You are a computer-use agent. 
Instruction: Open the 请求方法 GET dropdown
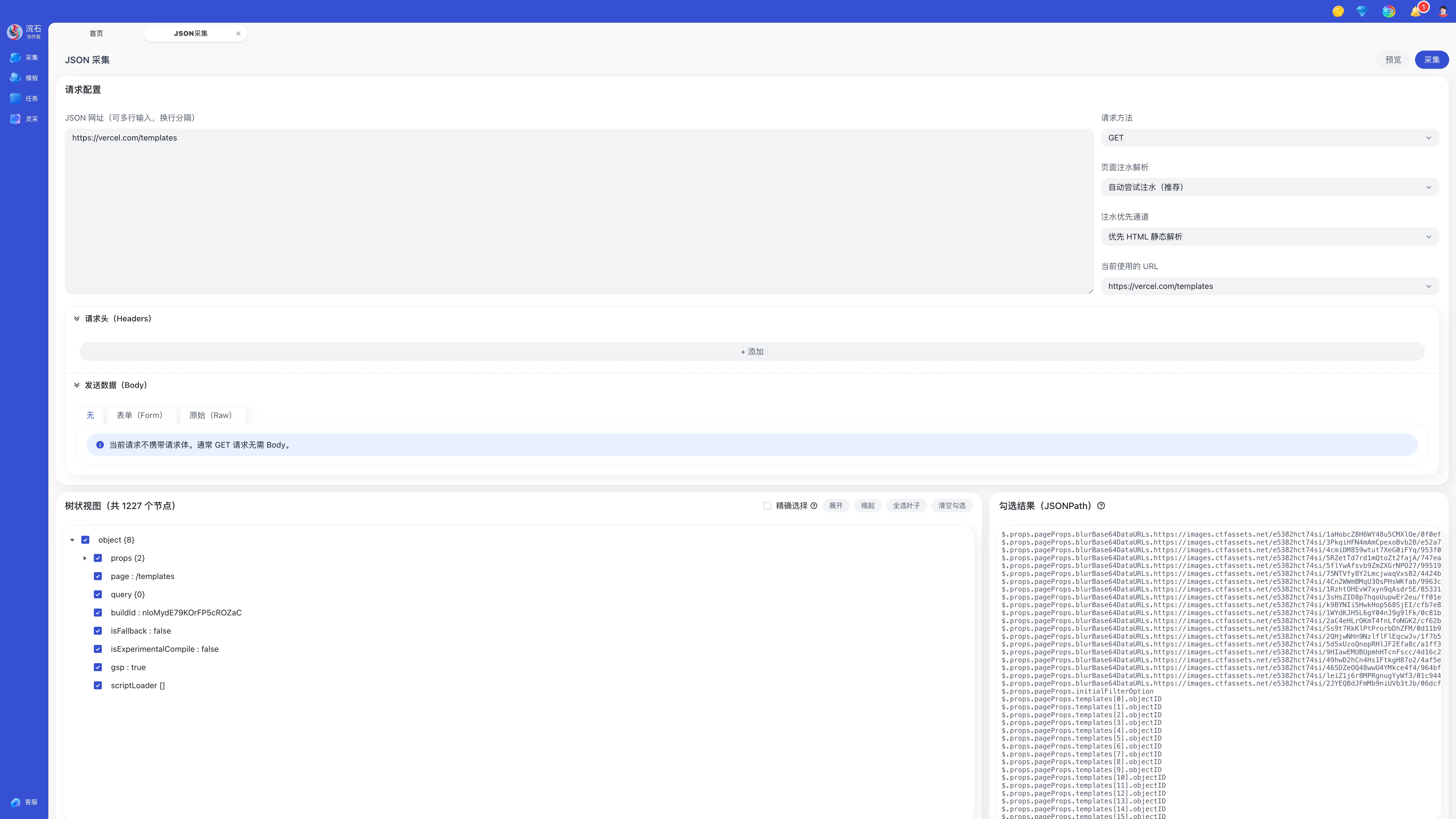(x=1269, y=138)
